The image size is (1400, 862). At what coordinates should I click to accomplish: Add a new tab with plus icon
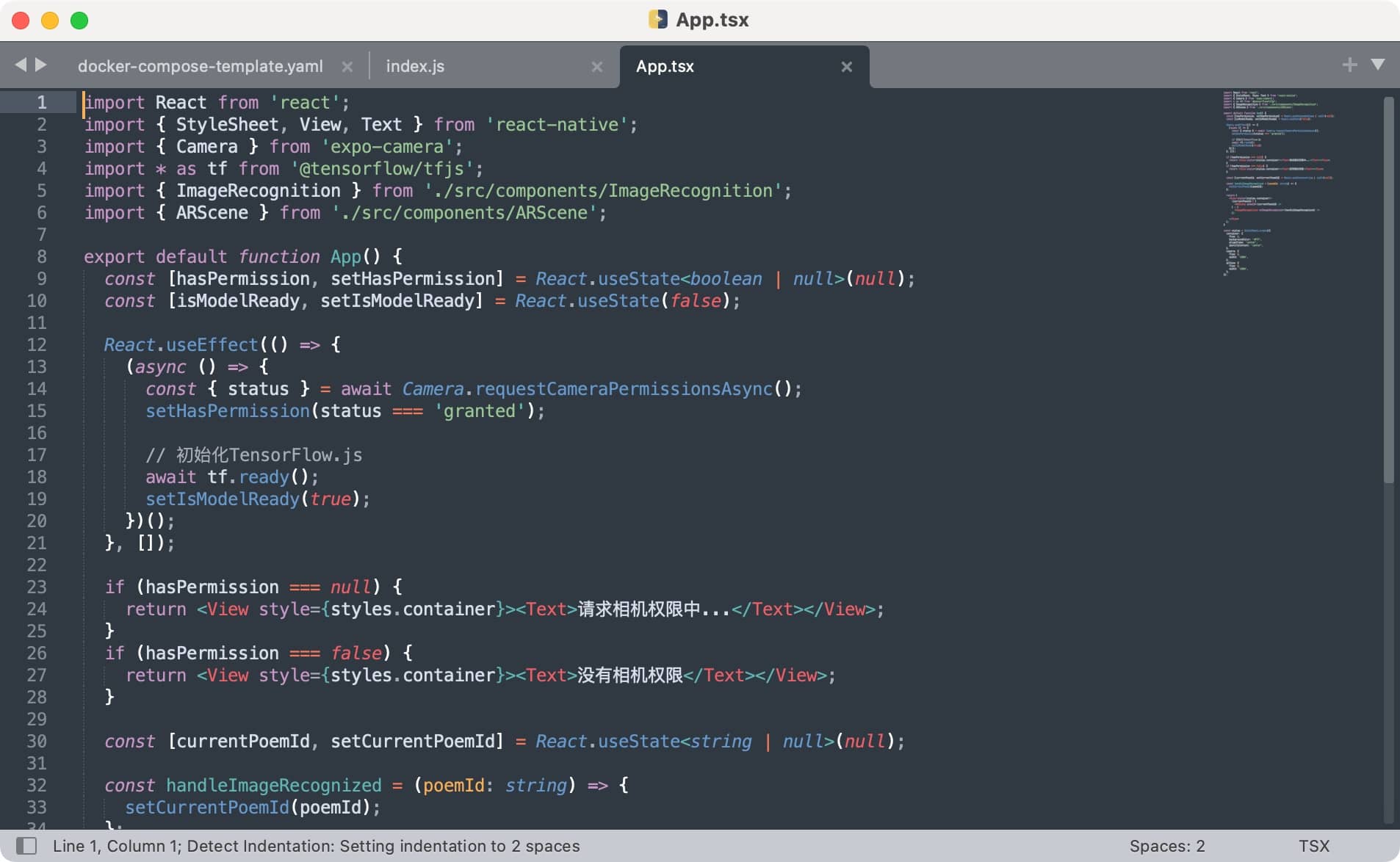click(x=1349, y=65)
